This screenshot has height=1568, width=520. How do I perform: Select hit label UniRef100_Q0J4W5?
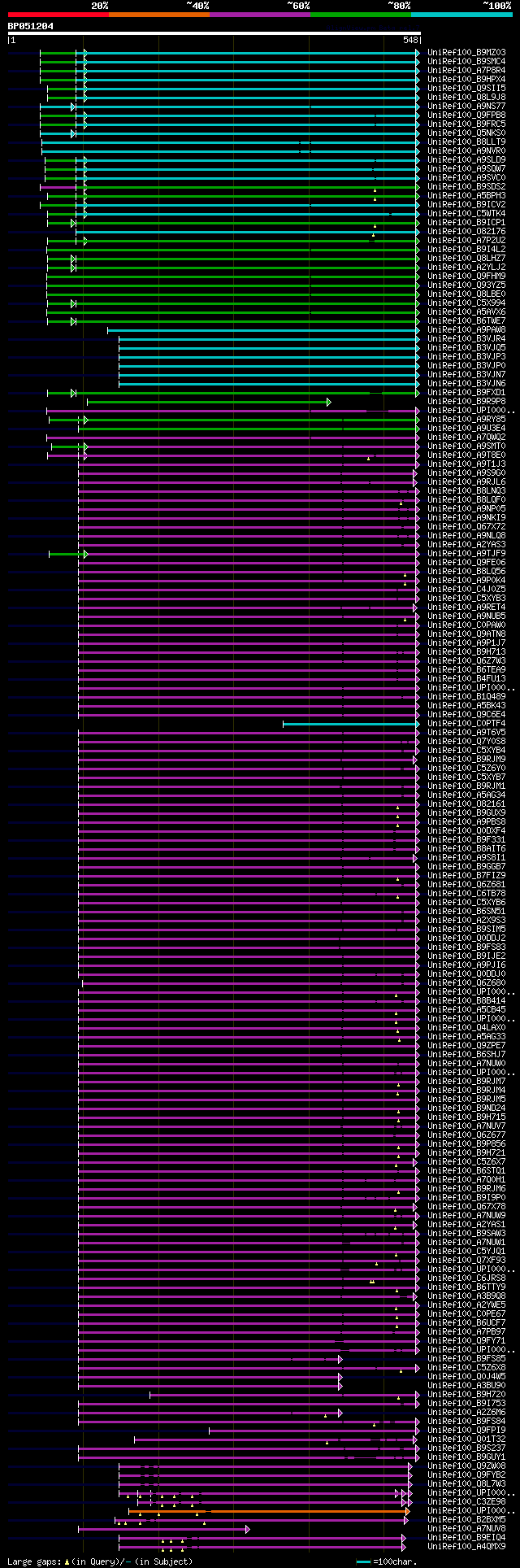tap(466, 1376)
